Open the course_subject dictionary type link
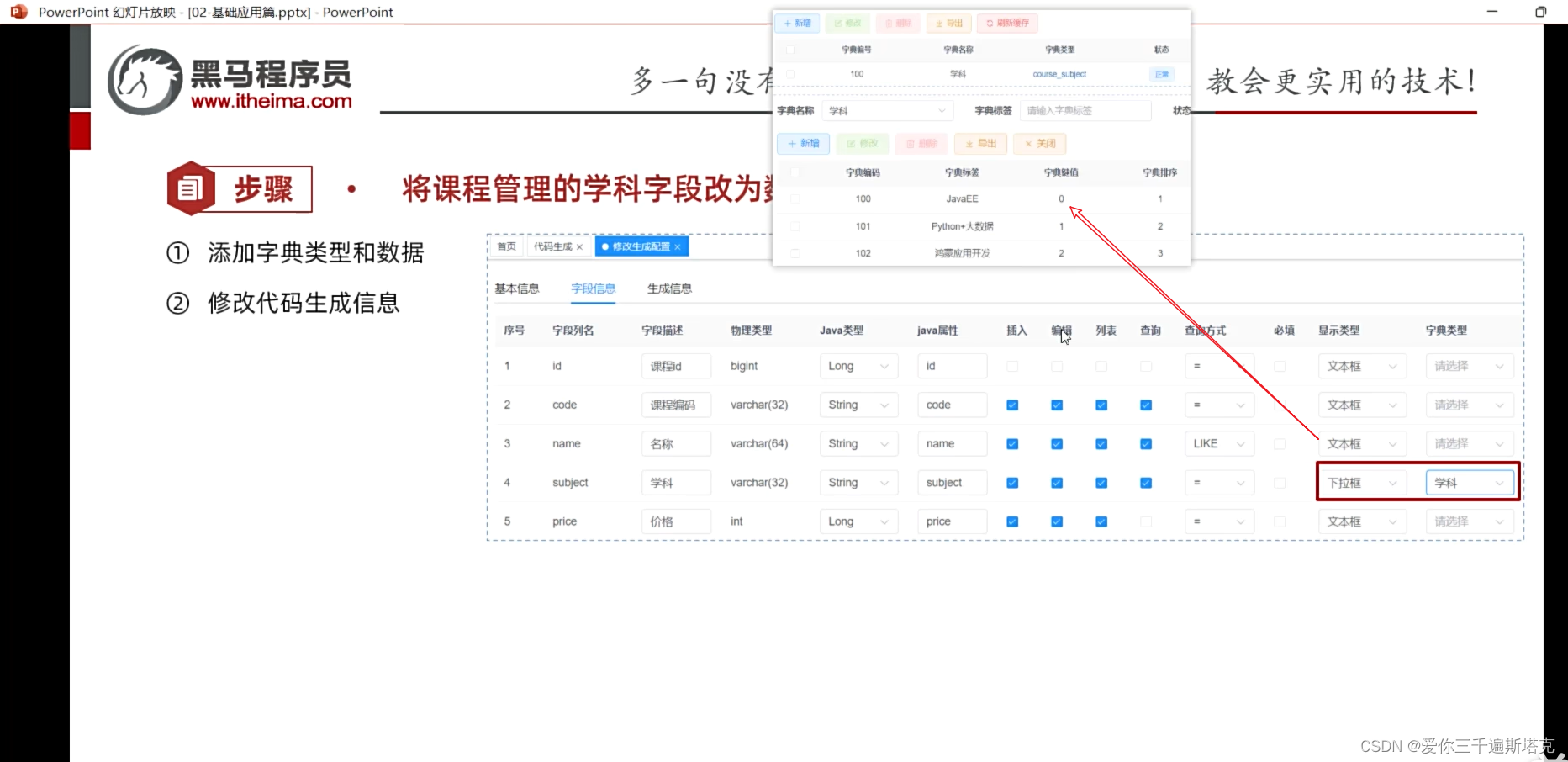The image size is (1568, 762). 1059,74
